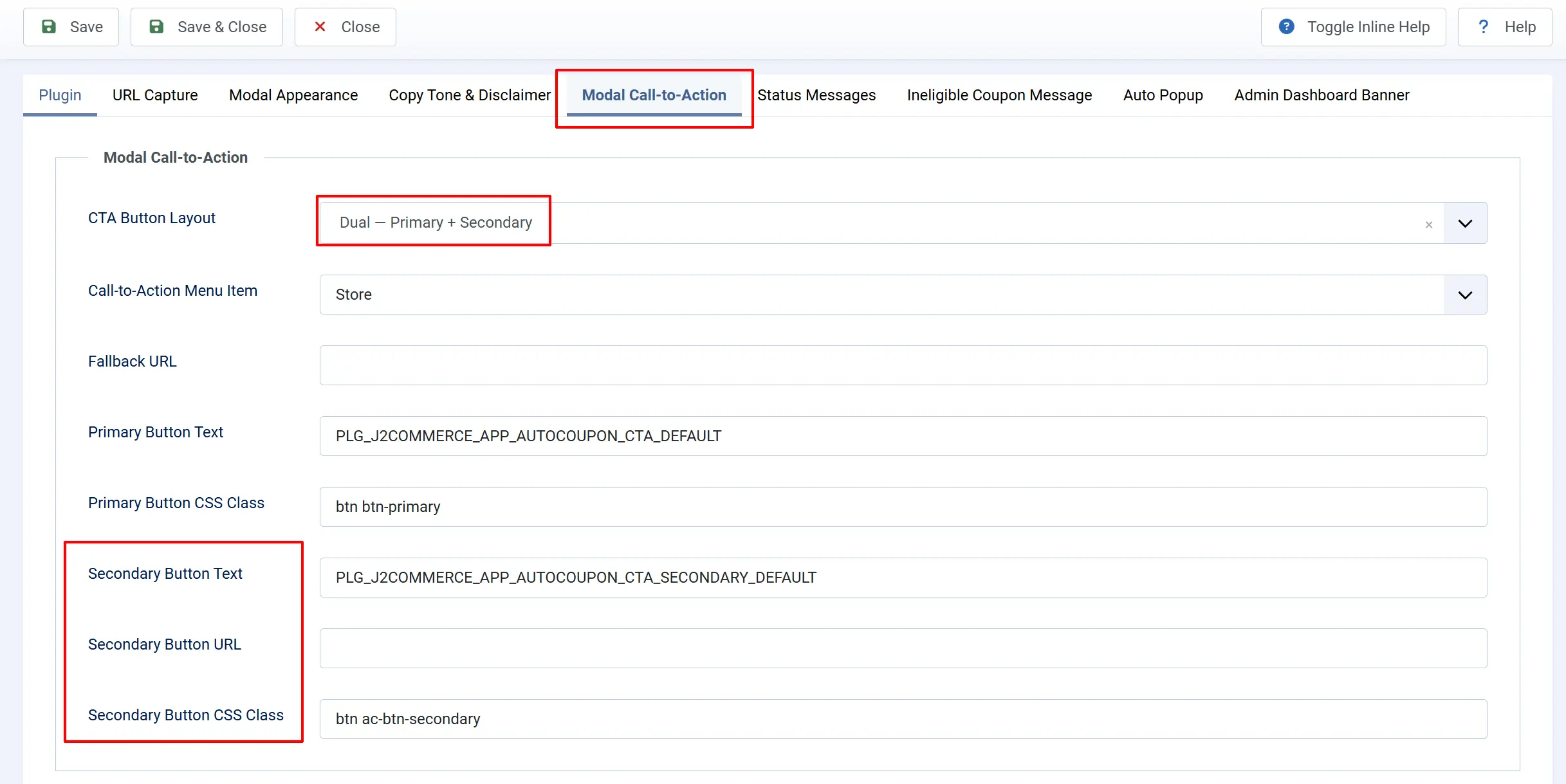This screenshot has width=1566, height=784.
Task: Click the red X icon on Close
Action: (x=320, y=26)
